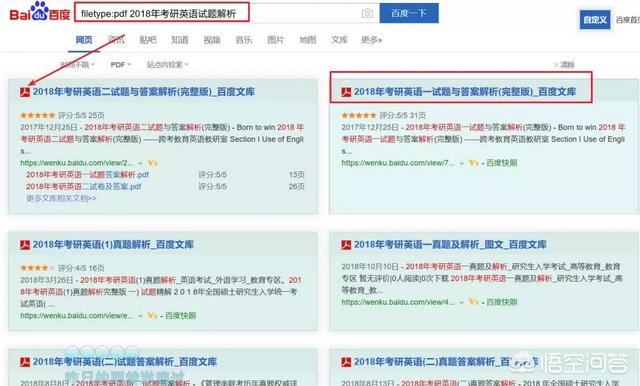Screen dimensions: 640x386
Task: Click PDF icon of 英语一试题与答案解析(完整版) result
Action: pos(346,92)
